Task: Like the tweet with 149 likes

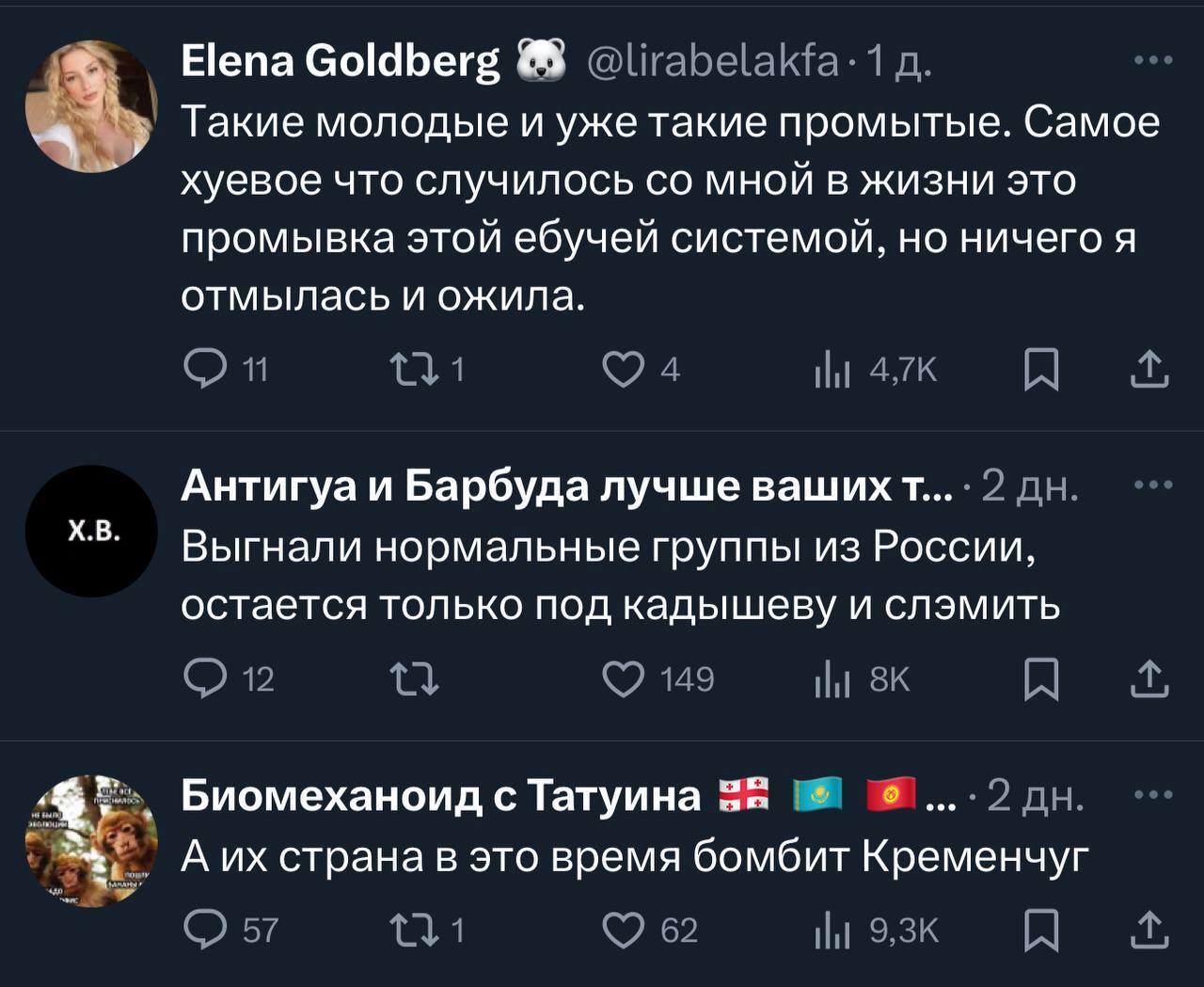Action: [622, 678]
